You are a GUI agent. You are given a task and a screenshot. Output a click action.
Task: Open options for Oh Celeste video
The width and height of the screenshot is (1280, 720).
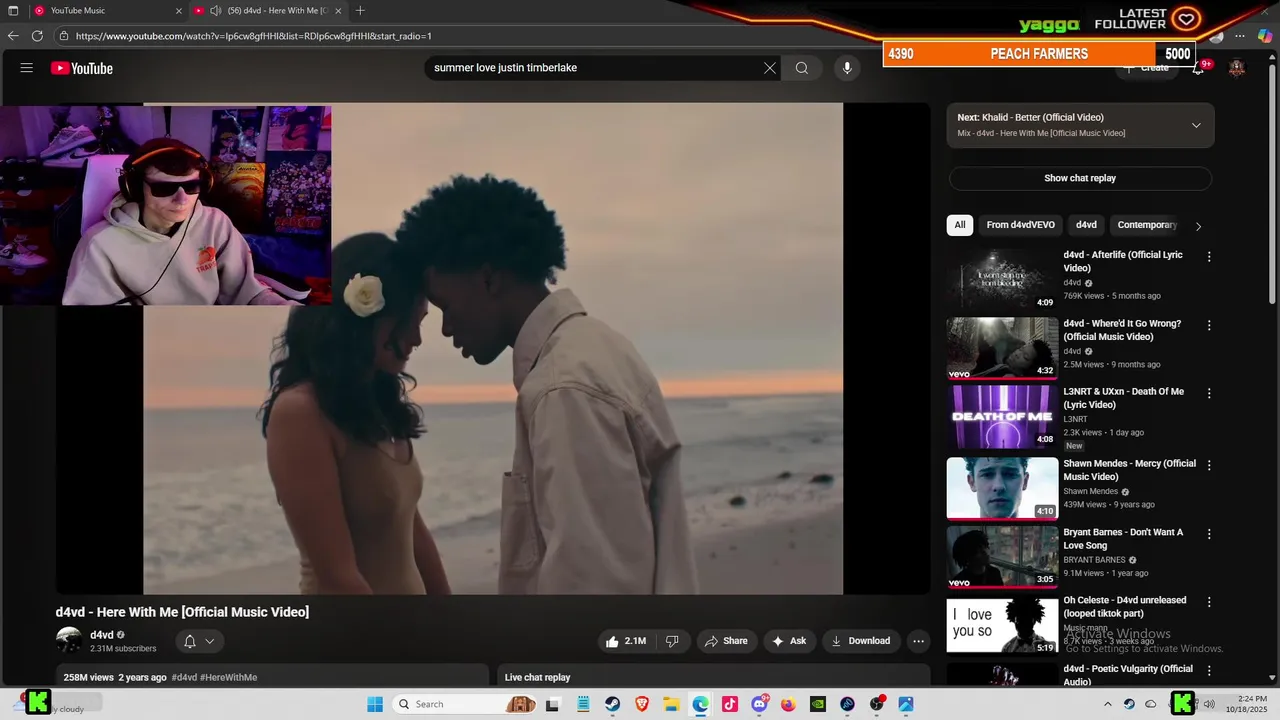tap(1209, 602)
